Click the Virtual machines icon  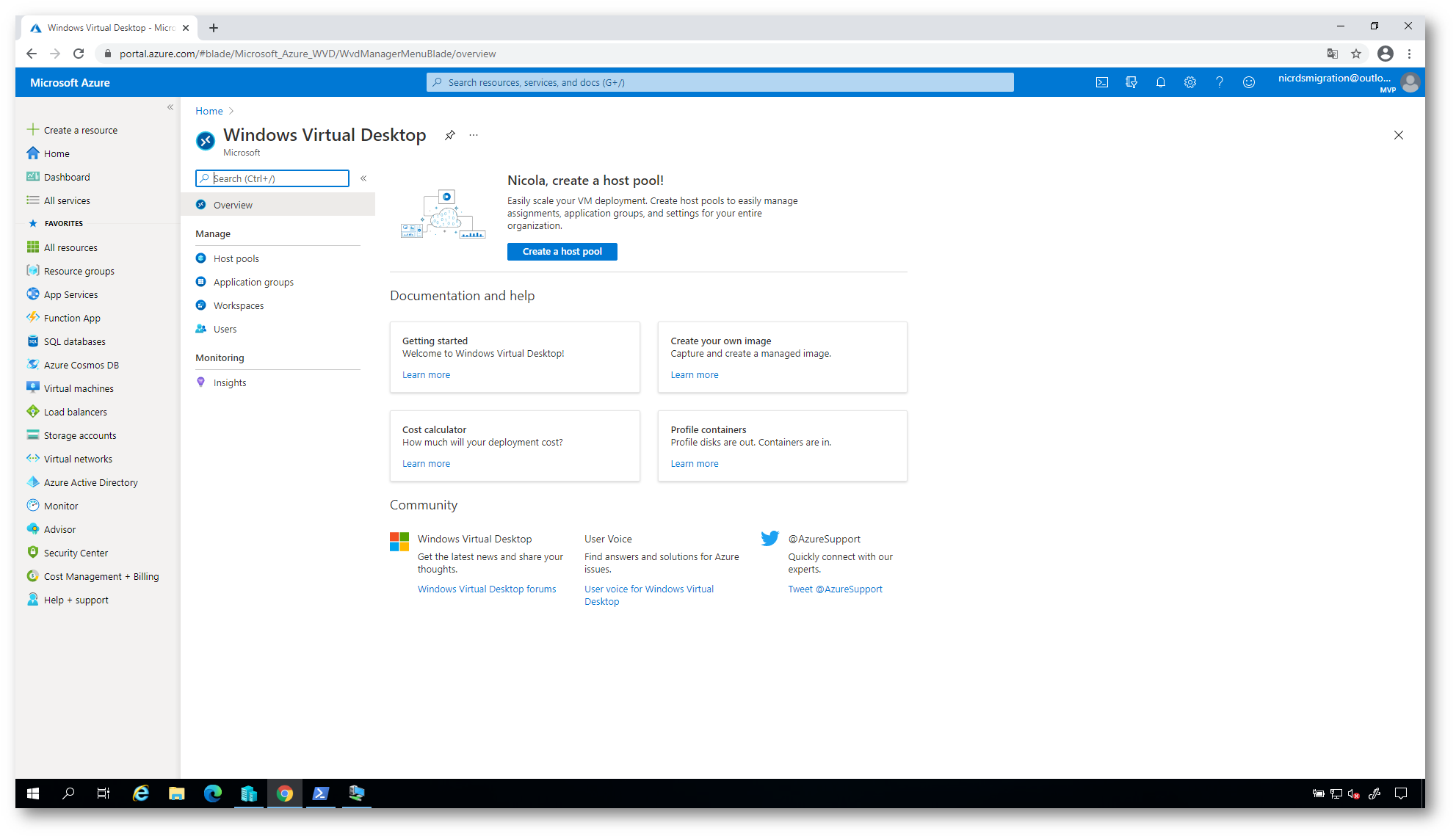33,388
